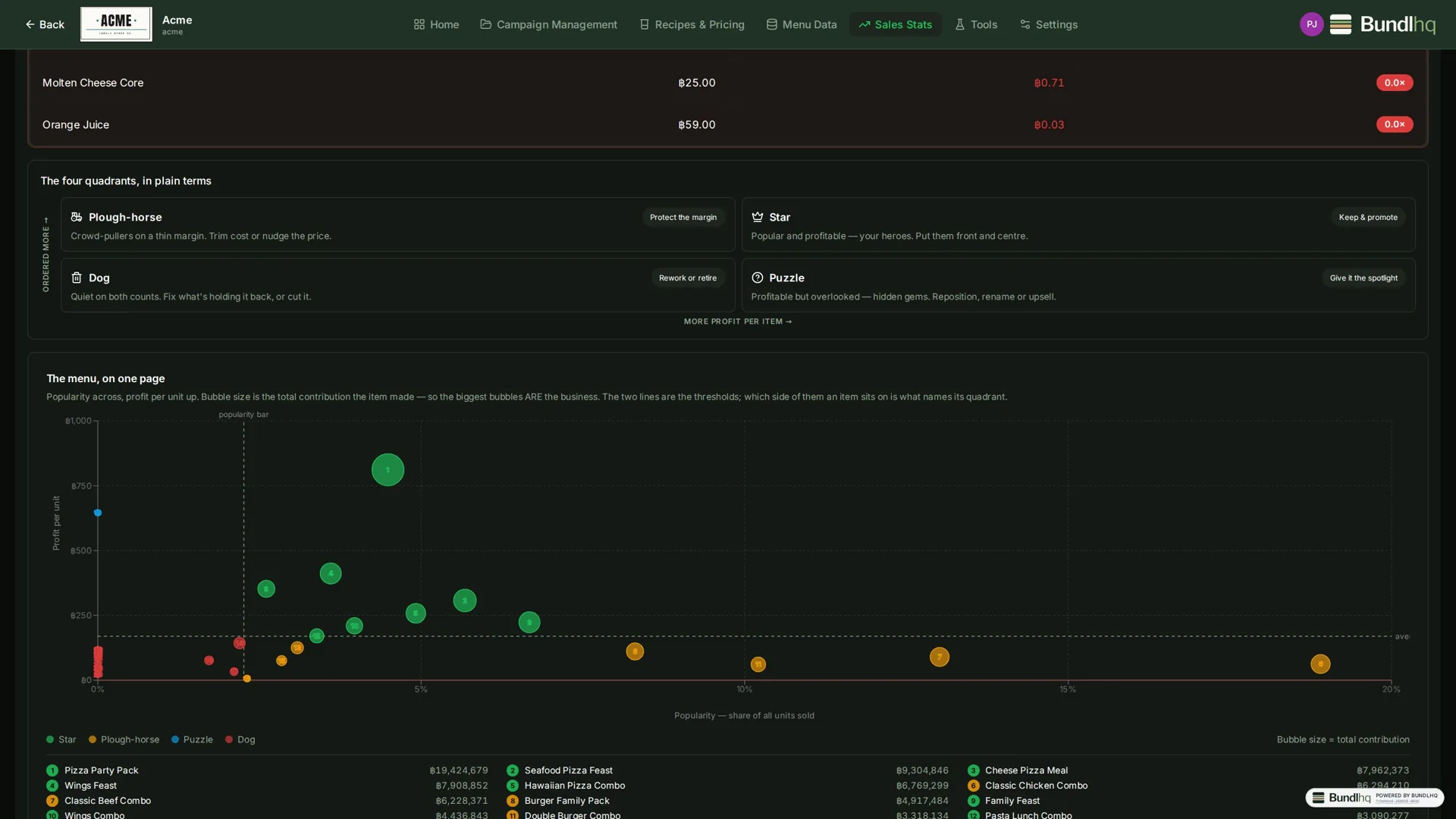This screenshot has width=1456, height=819.
Task: Click badge 2 beside Seafood Pizza Feast
Action: [513, 770]
